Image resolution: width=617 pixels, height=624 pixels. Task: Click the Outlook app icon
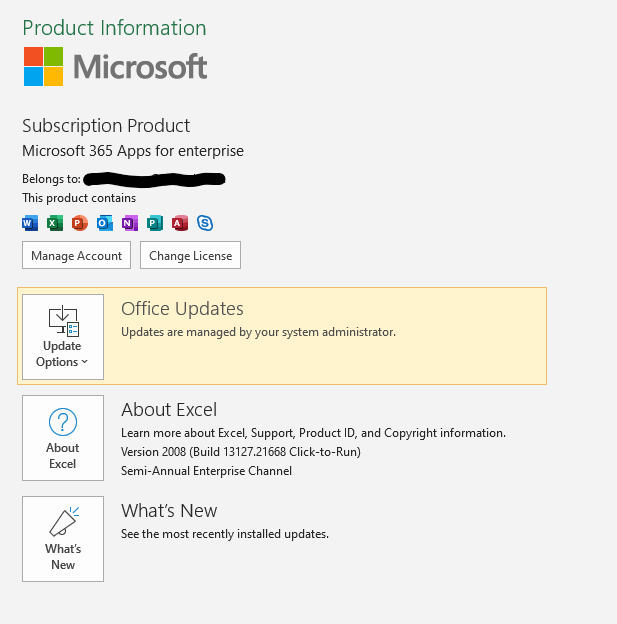pos(105,223)
